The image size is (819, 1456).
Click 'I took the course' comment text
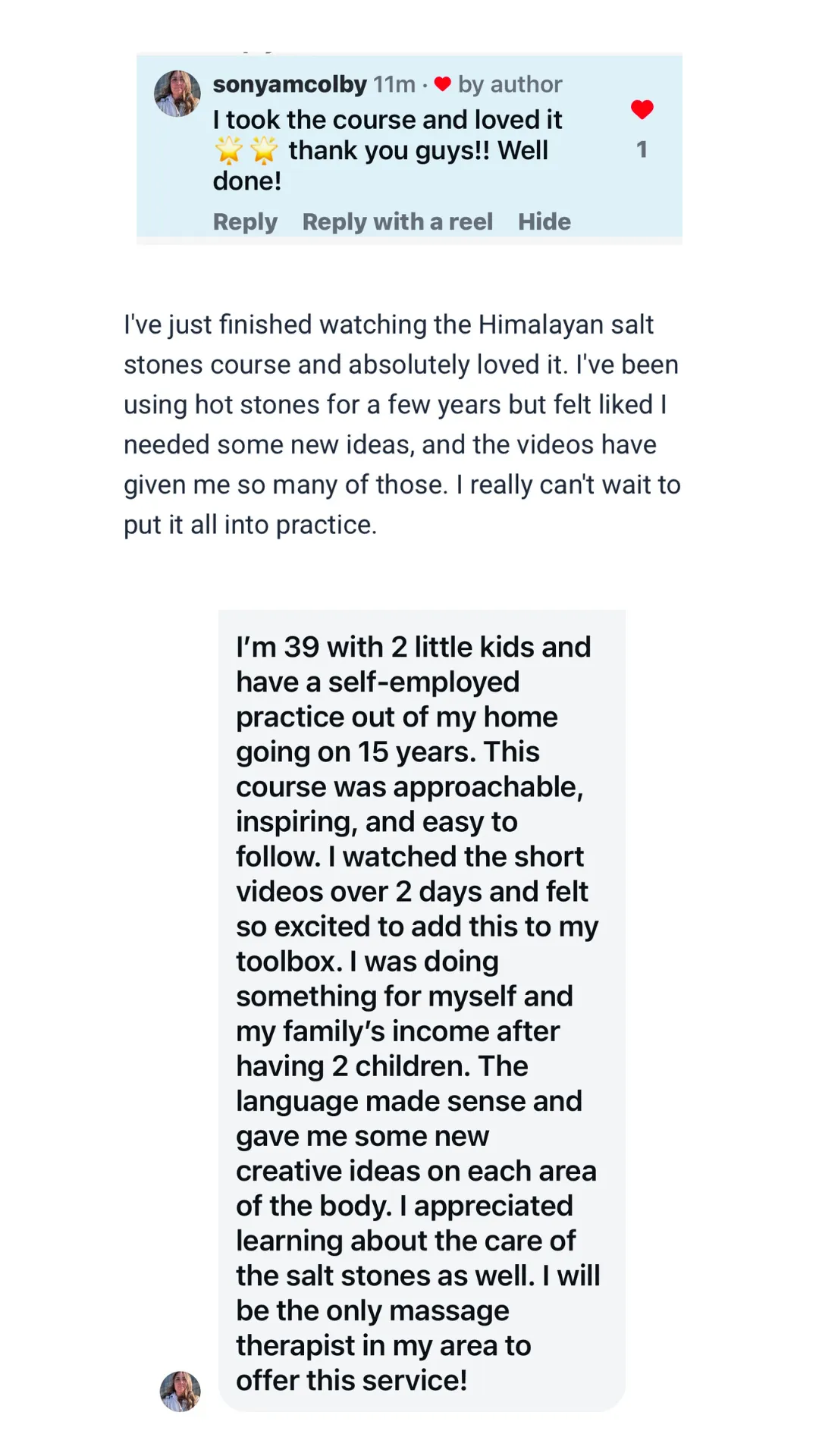pos(387,120)
